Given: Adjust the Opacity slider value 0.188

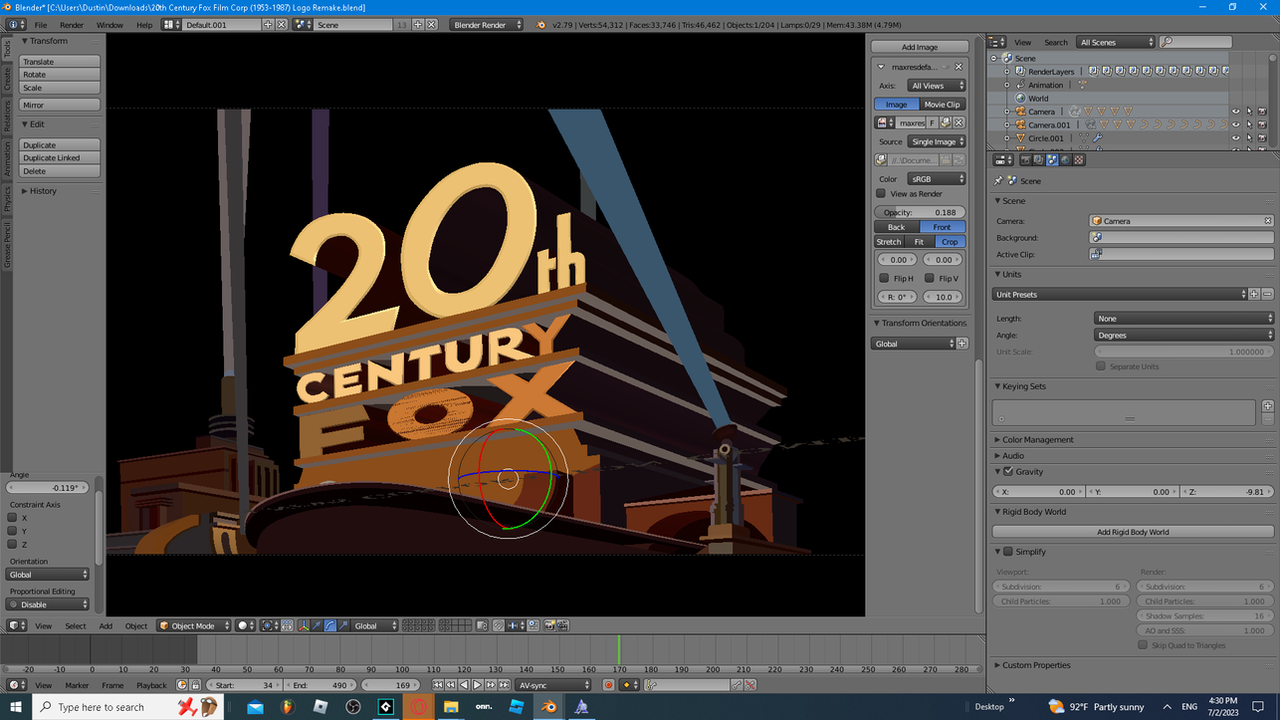Looking at the screenshot, I should pyautogui.click(x=920, y=212).
